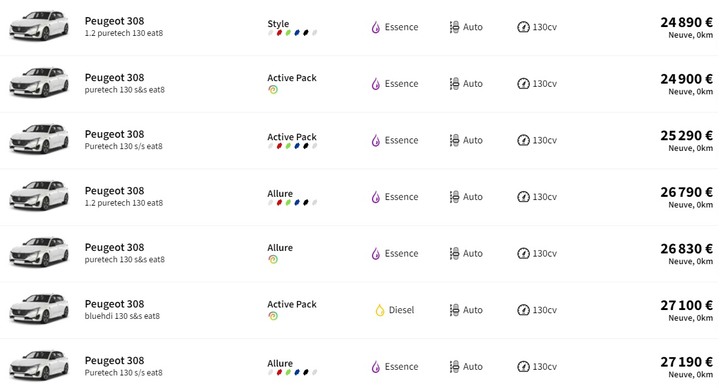Click the price 27 100 €
This screenshot has width=720, height=388.
pos(686,305)
